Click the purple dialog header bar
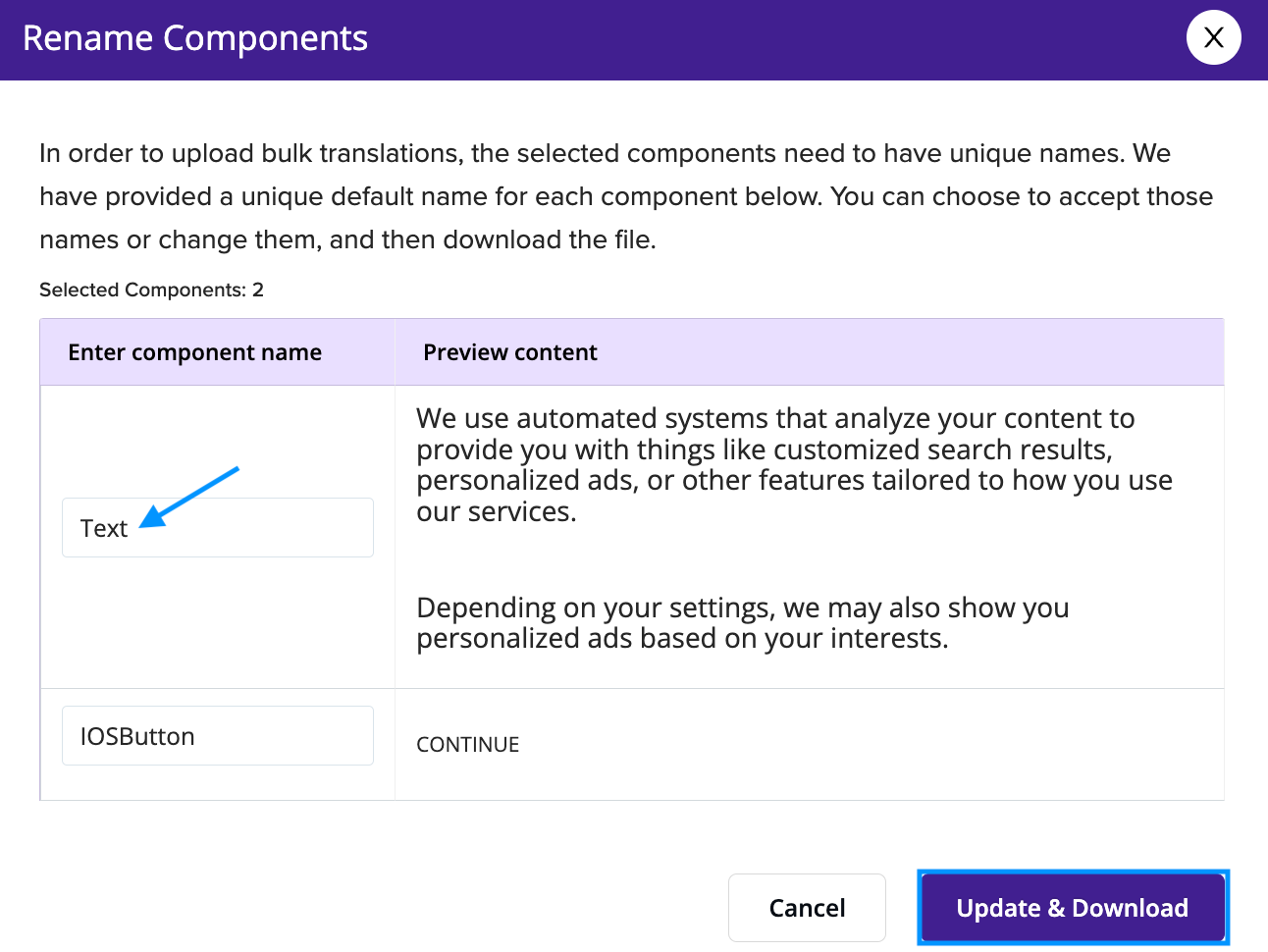The height and width of the screenshot is (952, 1268). coord(634,40)
